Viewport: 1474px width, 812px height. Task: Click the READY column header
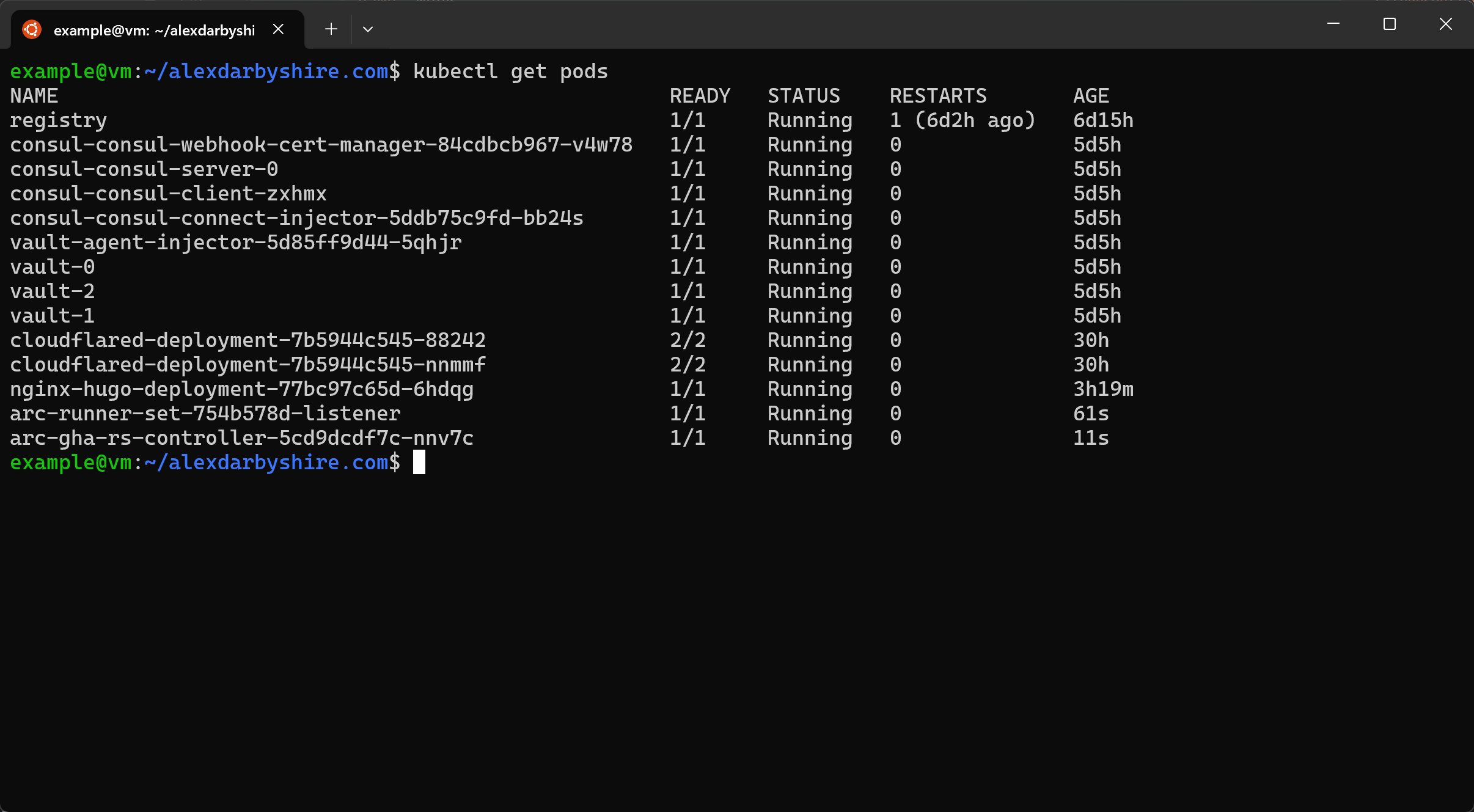[x=700, y=96]
